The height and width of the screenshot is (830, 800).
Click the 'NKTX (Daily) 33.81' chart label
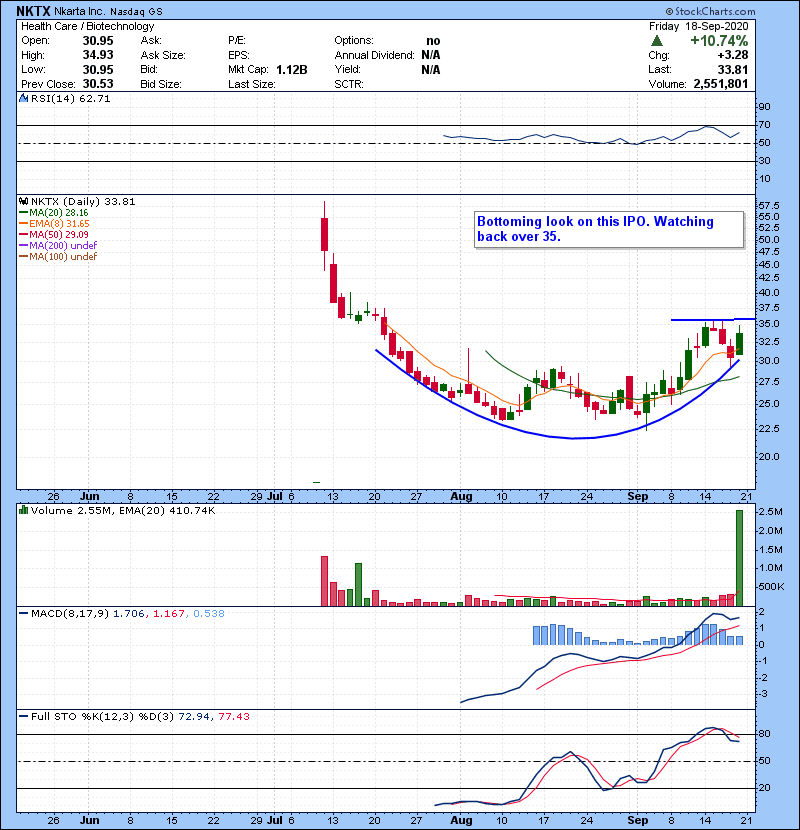[x=83, y=201]
